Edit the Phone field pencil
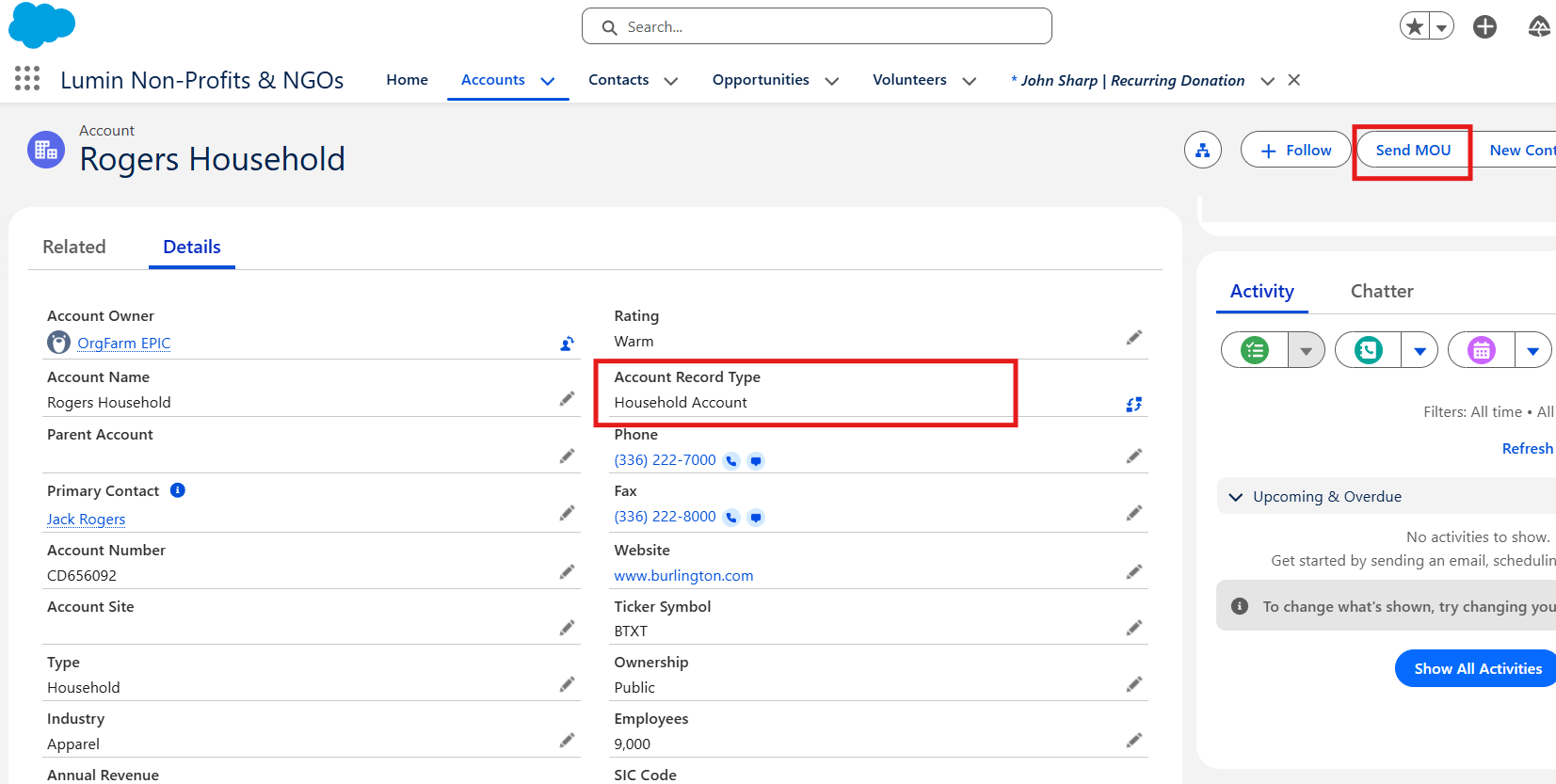The height and width of the screenshot is (784, 1556). pyautogui.click(x=1134, y=456)
